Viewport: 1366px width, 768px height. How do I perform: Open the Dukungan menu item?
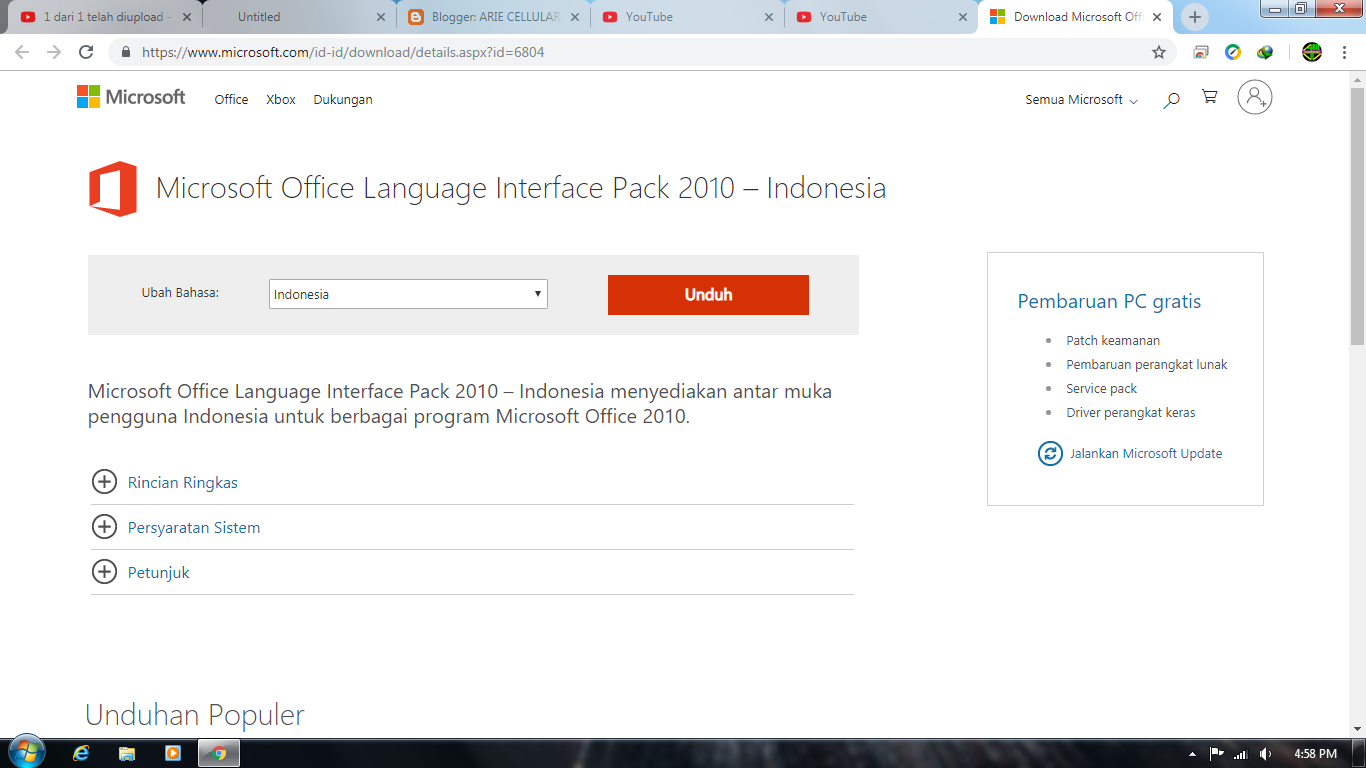click(343, 100)
